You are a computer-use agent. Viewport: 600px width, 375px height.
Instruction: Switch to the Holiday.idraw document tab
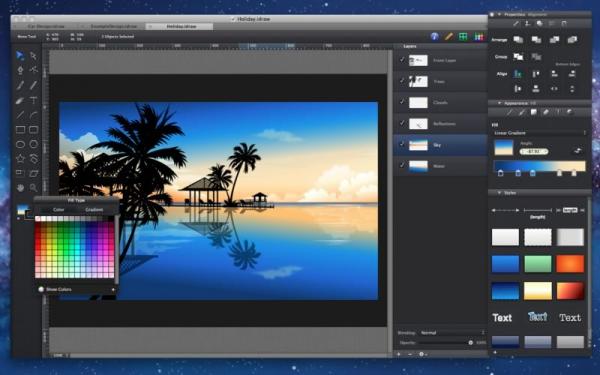coord(180,26)
